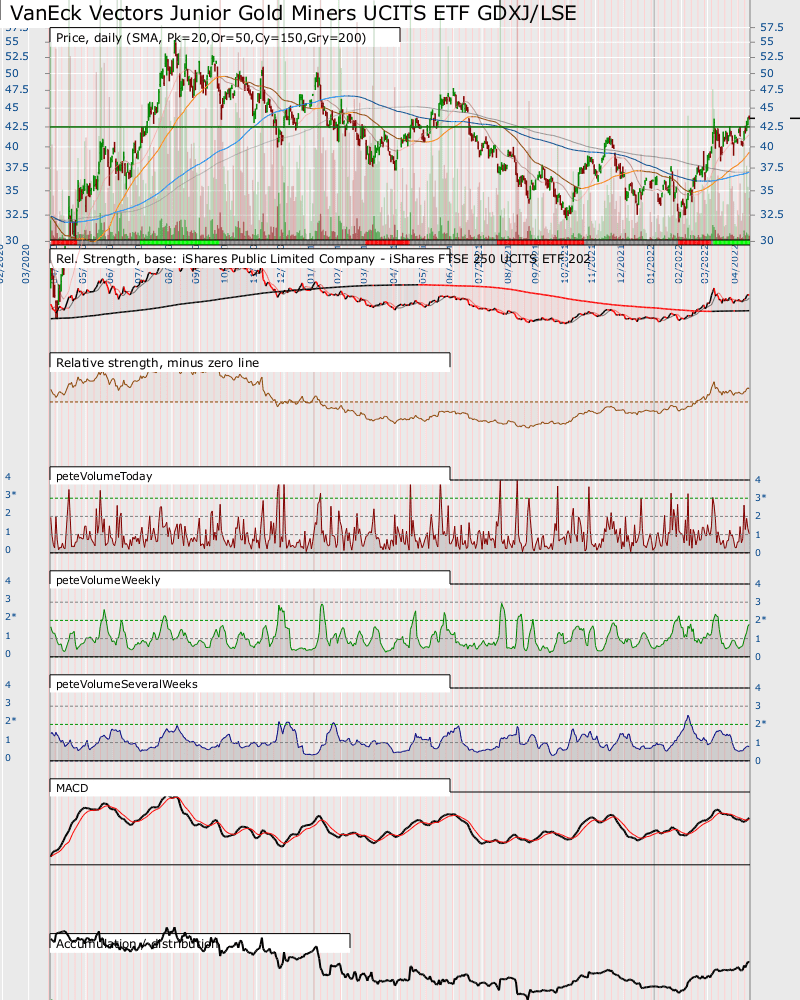Click the 4 label on peteVolumeToday left axis
Image resolution: width=800 pixels, height=1000 pixels.
8,476
